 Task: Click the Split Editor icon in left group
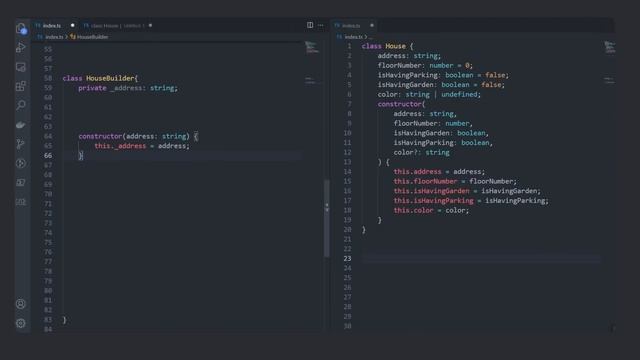pos(310,25)
